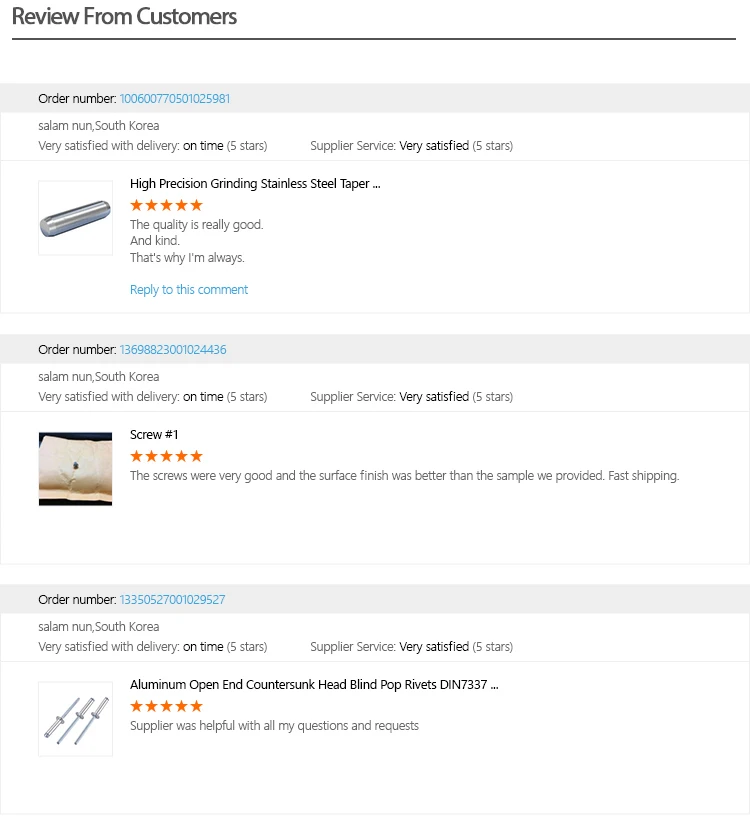
Task: Click star rating under taper pin review
Action: point(166,205)
